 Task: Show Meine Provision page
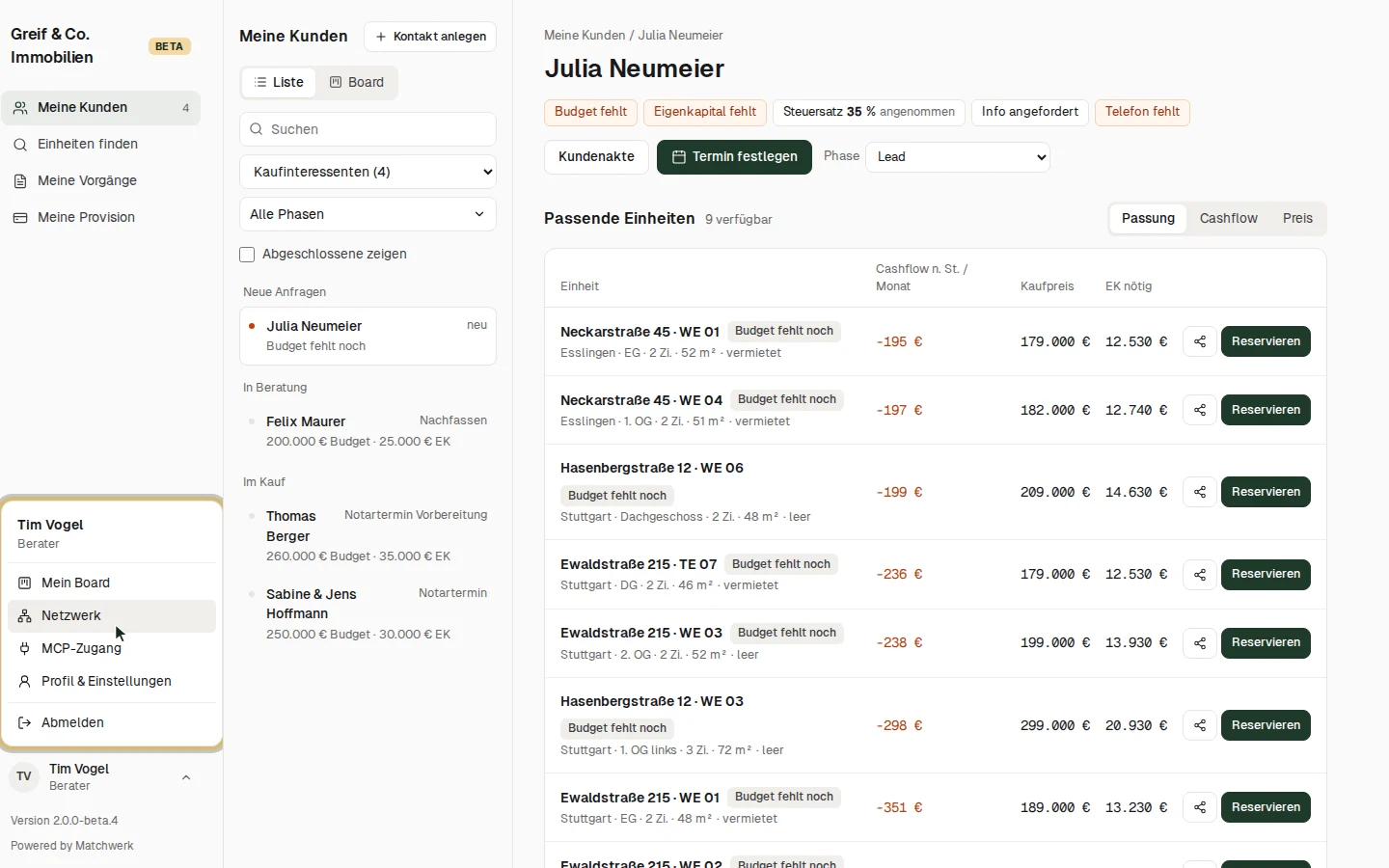pos(100,218)
